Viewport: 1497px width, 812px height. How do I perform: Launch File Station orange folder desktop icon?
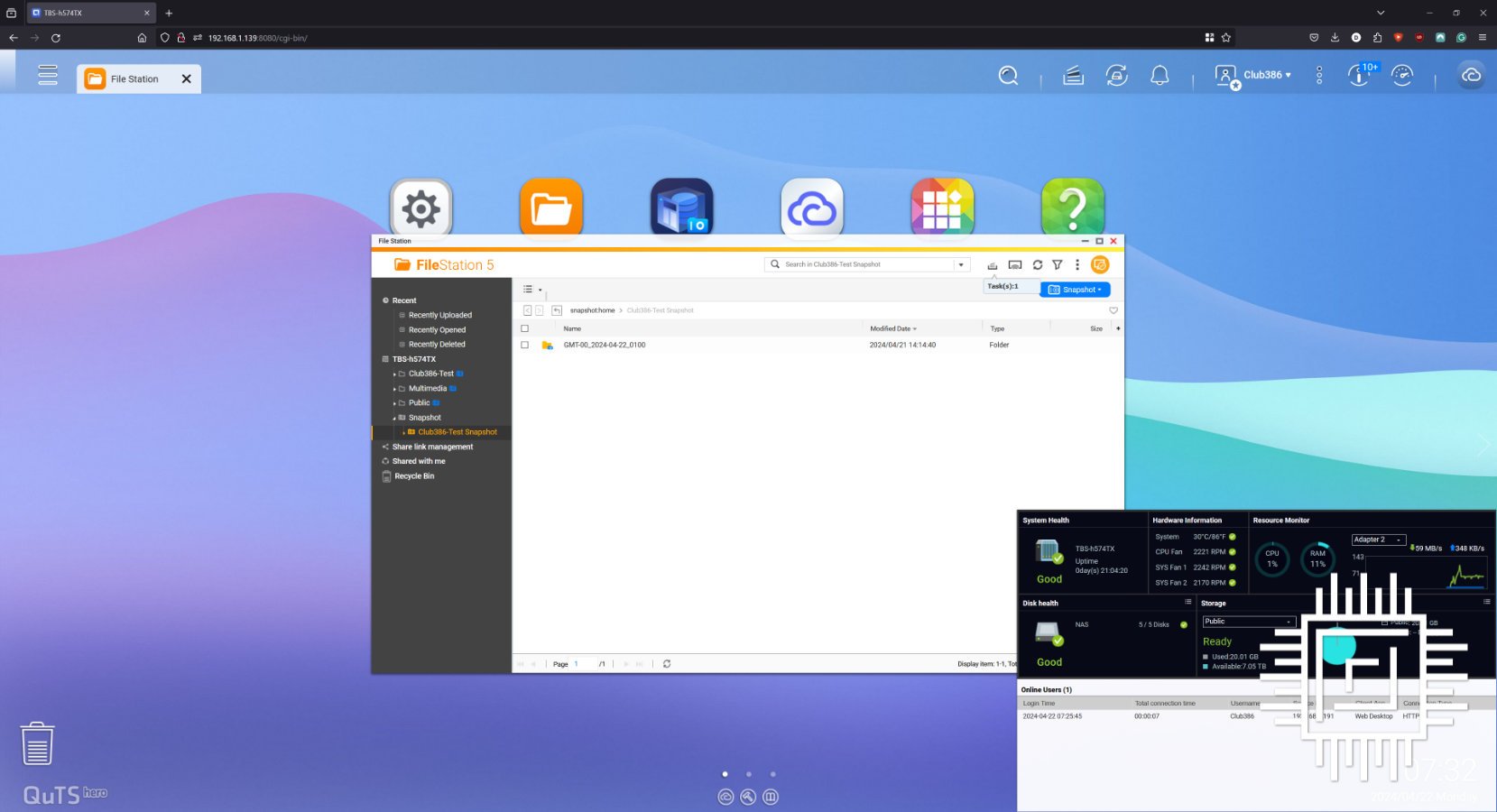pyautogui.click(x=551, y=207)
